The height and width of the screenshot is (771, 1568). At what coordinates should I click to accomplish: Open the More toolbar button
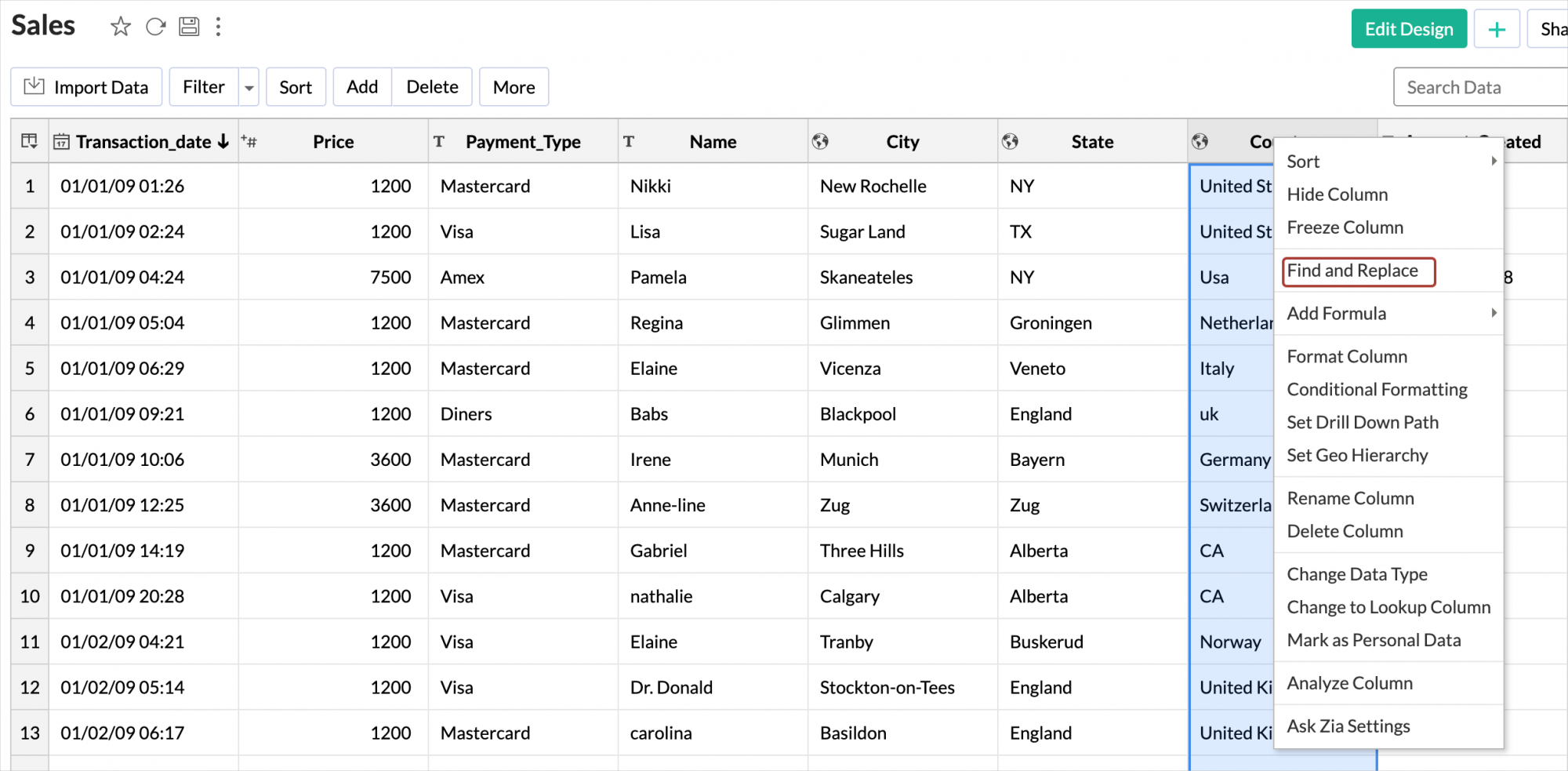tap(514, 87)
